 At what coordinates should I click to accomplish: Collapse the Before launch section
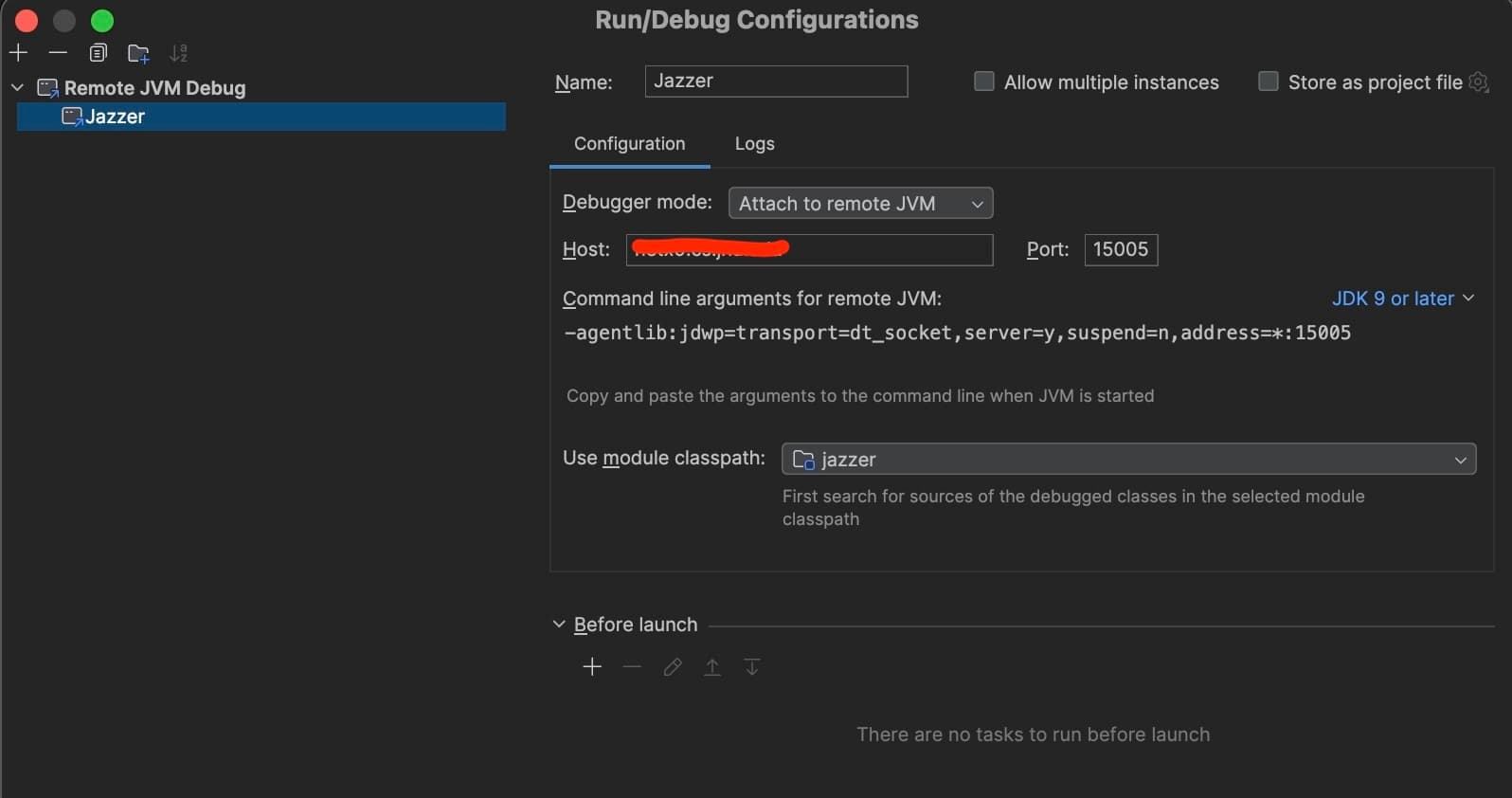click(x=559, y=625)
